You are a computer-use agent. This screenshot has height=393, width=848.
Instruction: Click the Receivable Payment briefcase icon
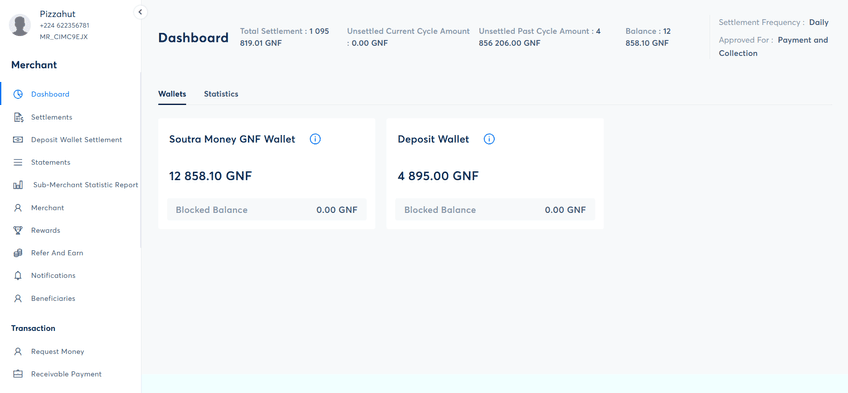[18, 374]
